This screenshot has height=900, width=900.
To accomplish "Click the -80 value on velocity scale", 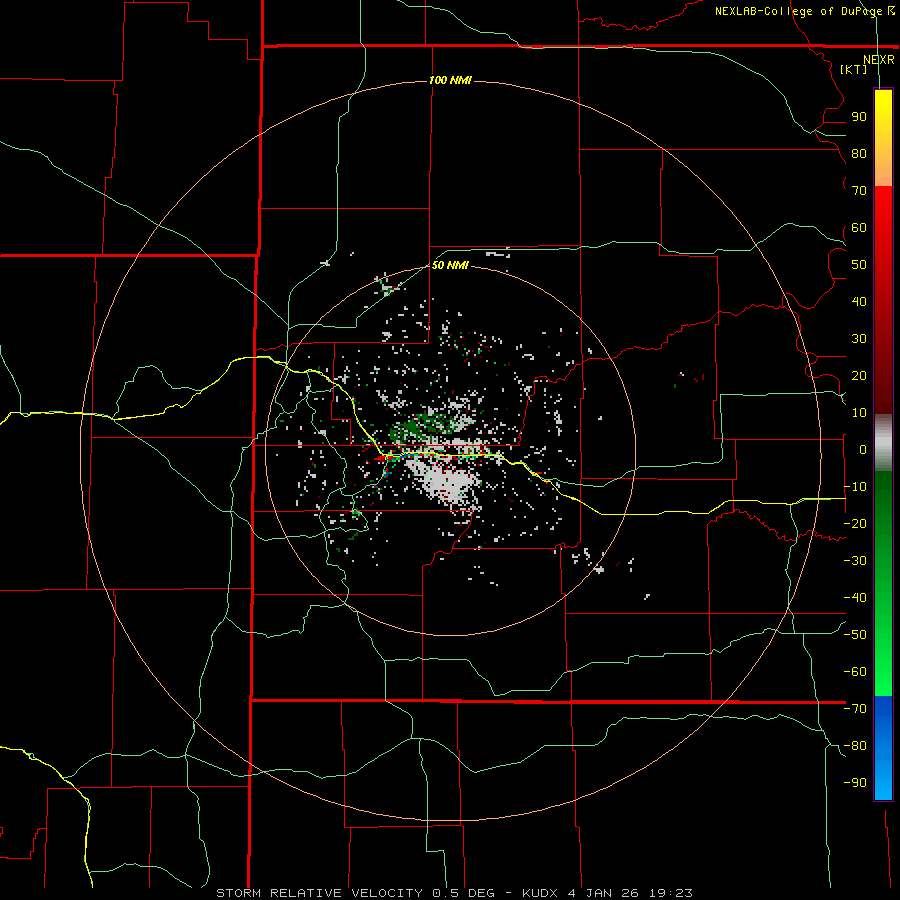I will point(855,746).
